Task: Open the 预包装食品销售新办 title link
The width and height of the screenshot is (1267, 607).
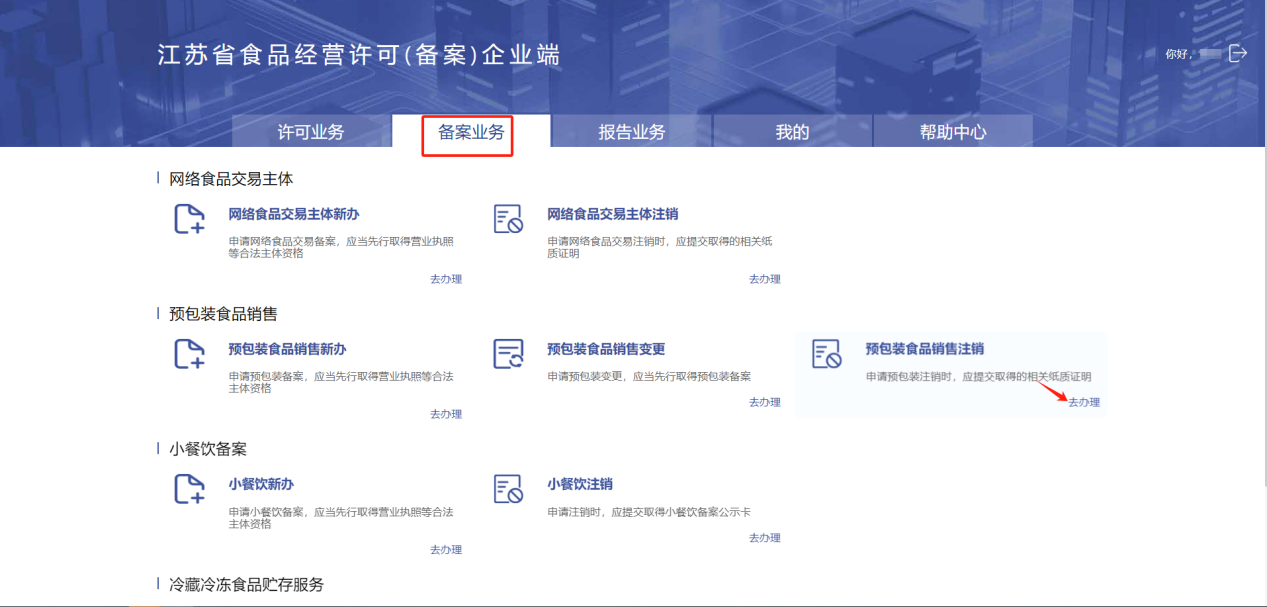Action: 287,349
